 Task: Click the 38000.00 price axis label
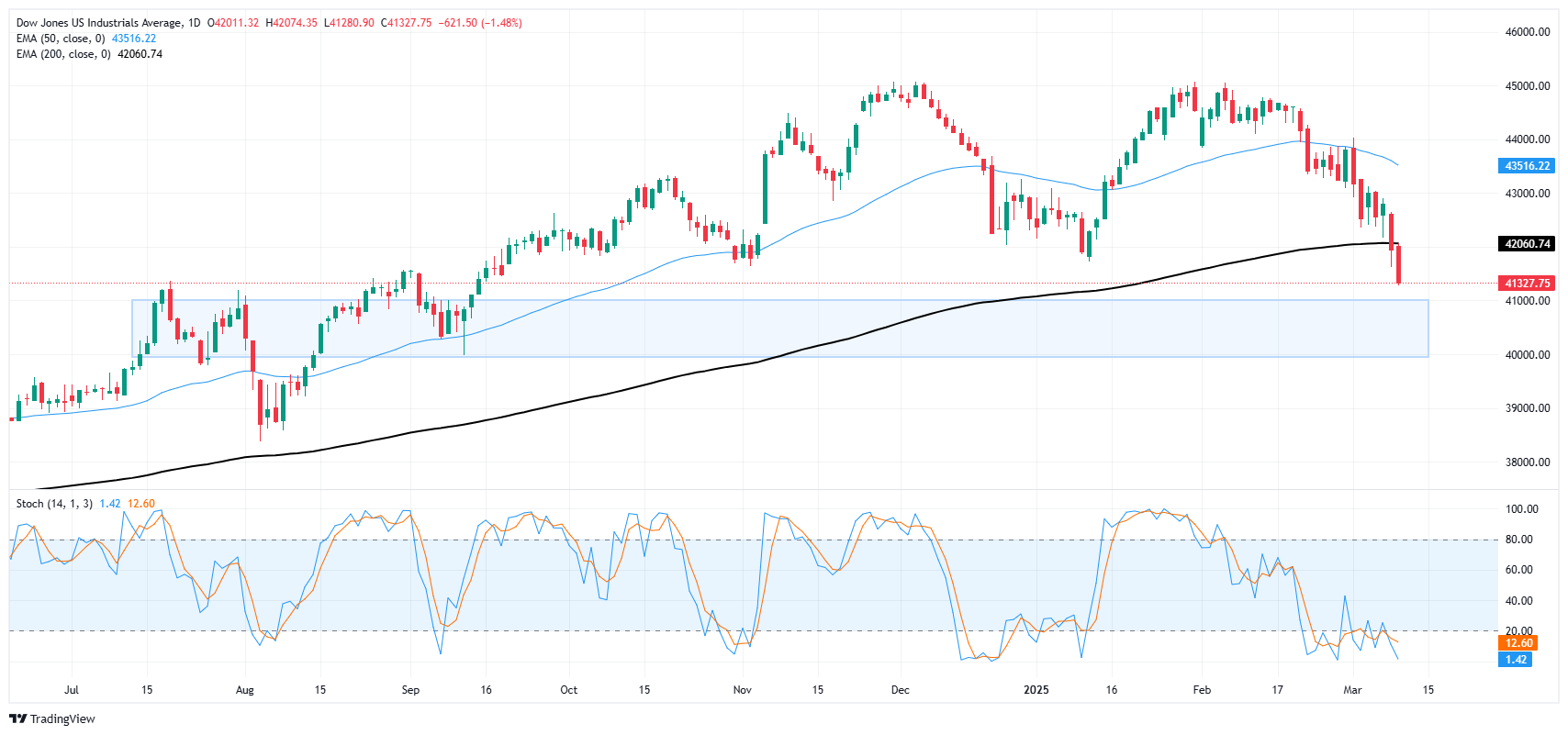tap(1528, 462)
